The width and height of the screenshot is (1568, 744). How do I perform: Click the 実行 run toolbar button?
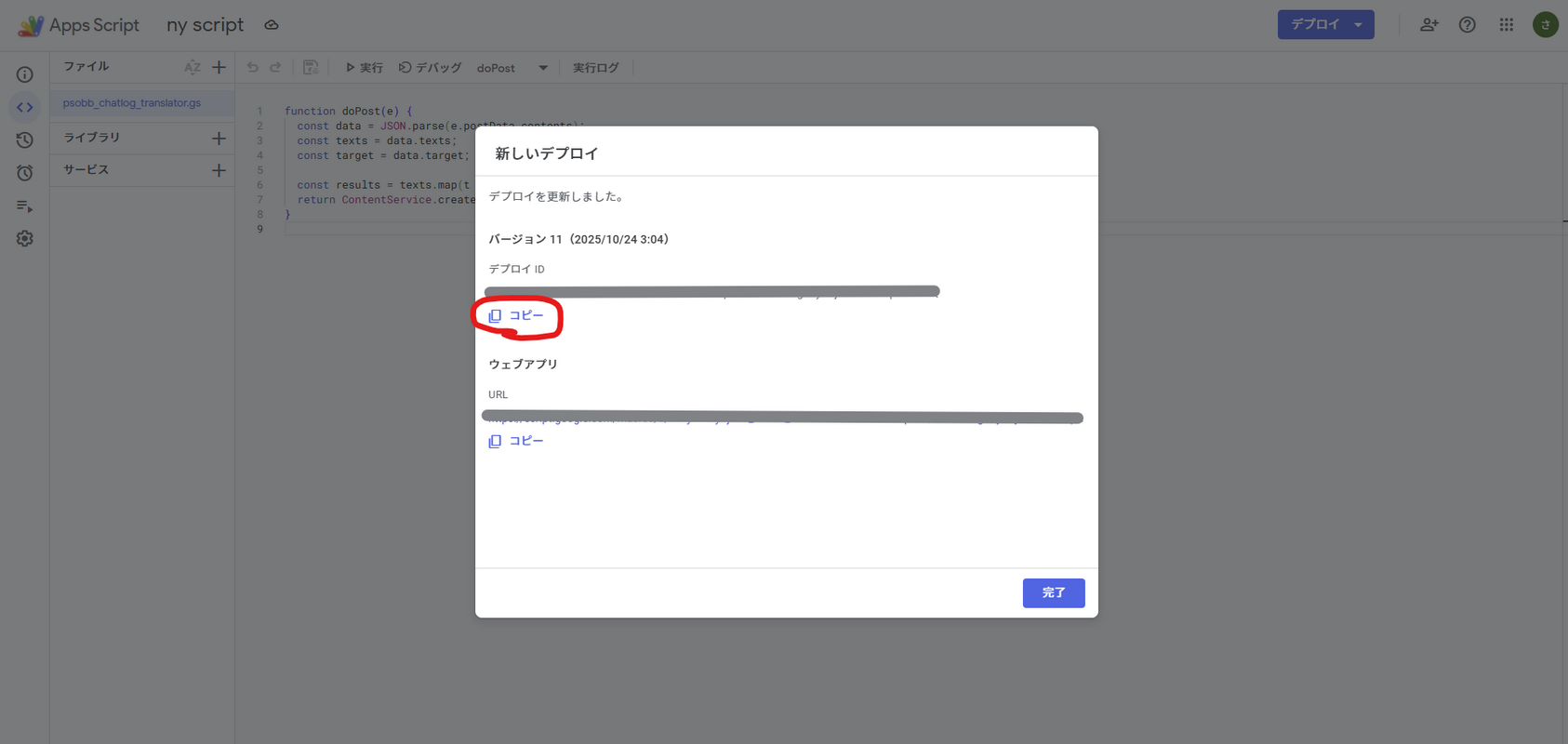pyautogui.click(x=364, y=68)
